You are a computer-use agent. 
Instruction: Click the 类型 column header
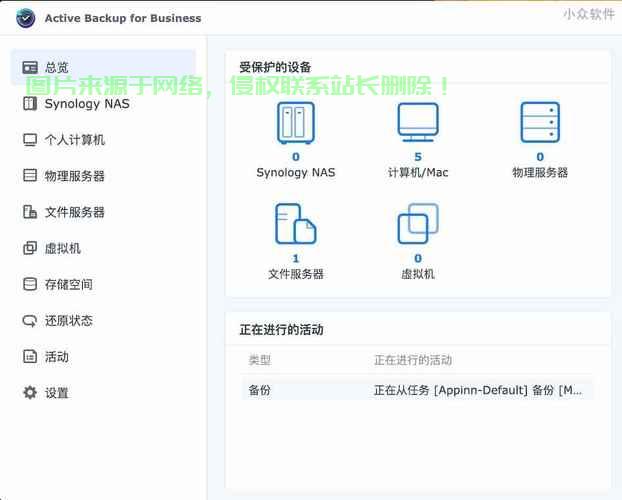pyautogui.click(x=259, y=360)
